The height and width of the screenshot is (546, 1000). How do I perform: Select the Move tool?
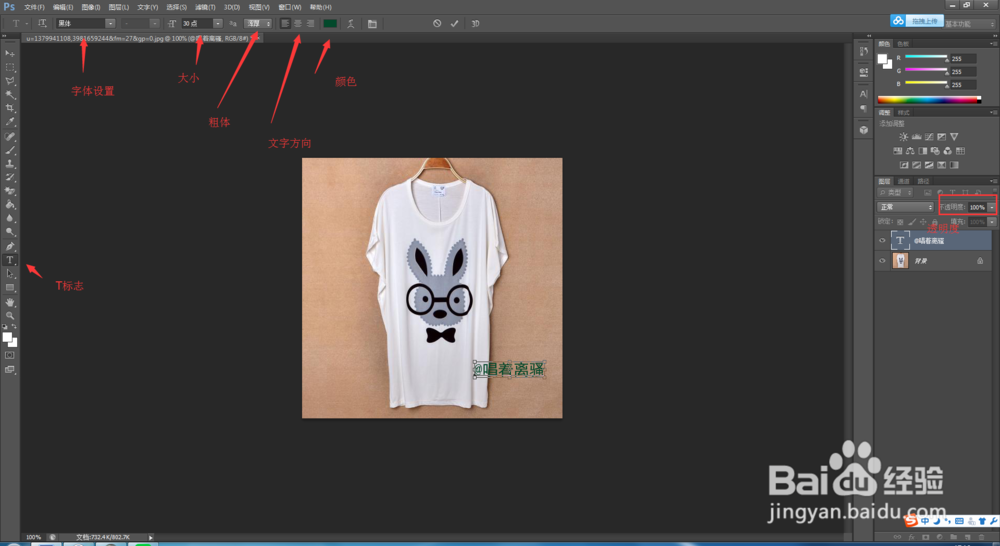pos(10,53)
